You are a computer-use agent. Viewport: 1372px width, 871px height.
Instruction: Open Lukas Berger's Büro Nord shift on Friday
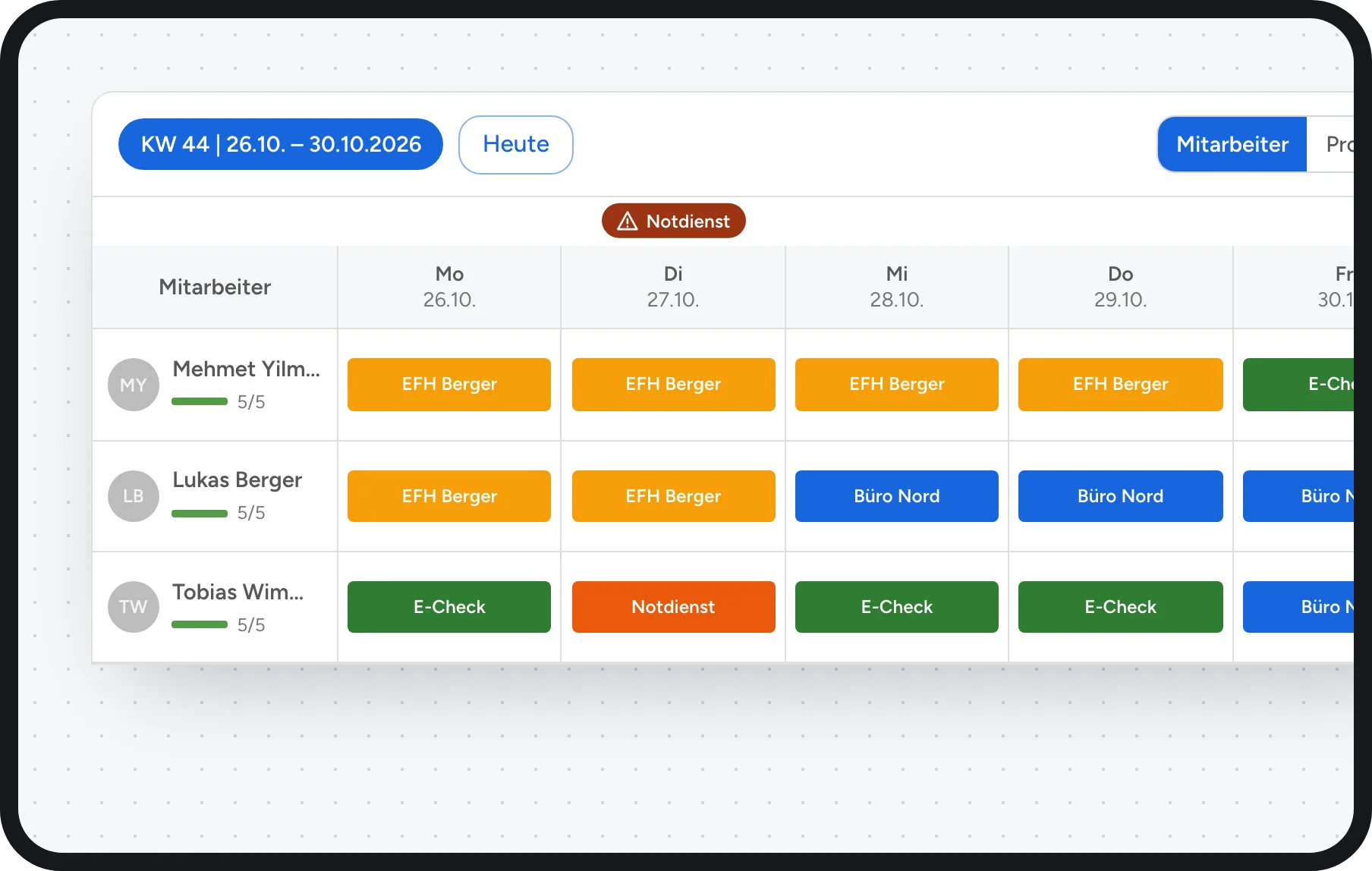click(1299, 496)
